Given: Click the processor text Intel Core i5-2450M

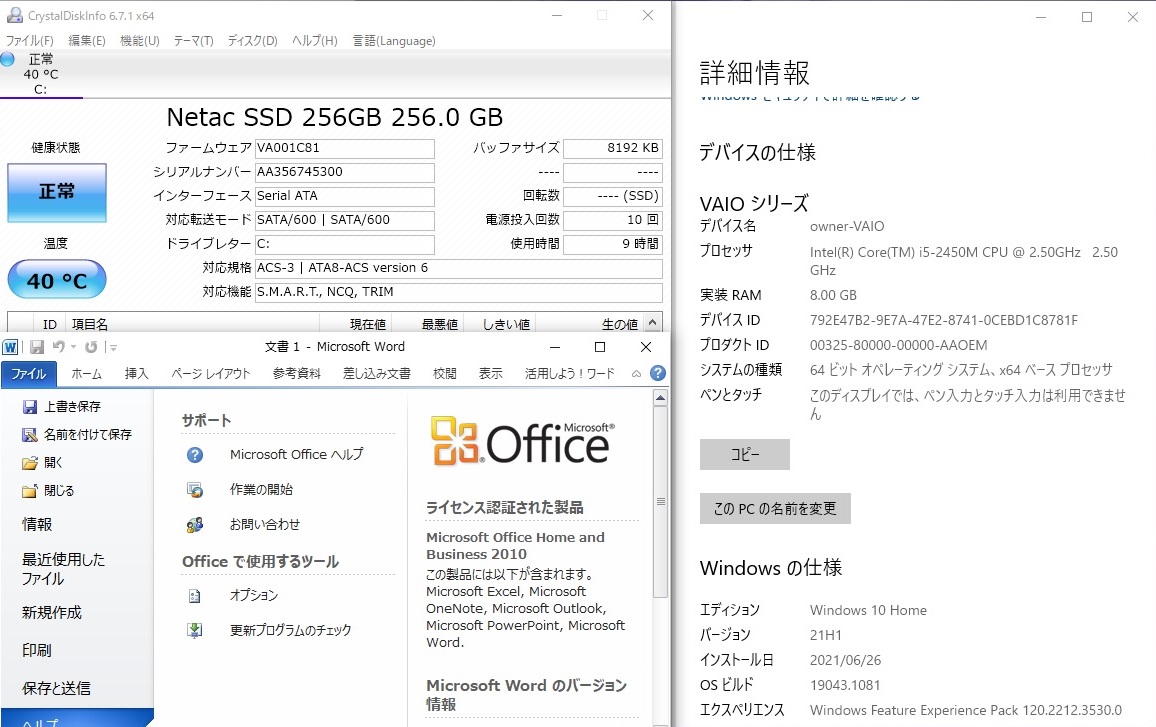Looking at the screenshot, I should click(x=964, y=261).
